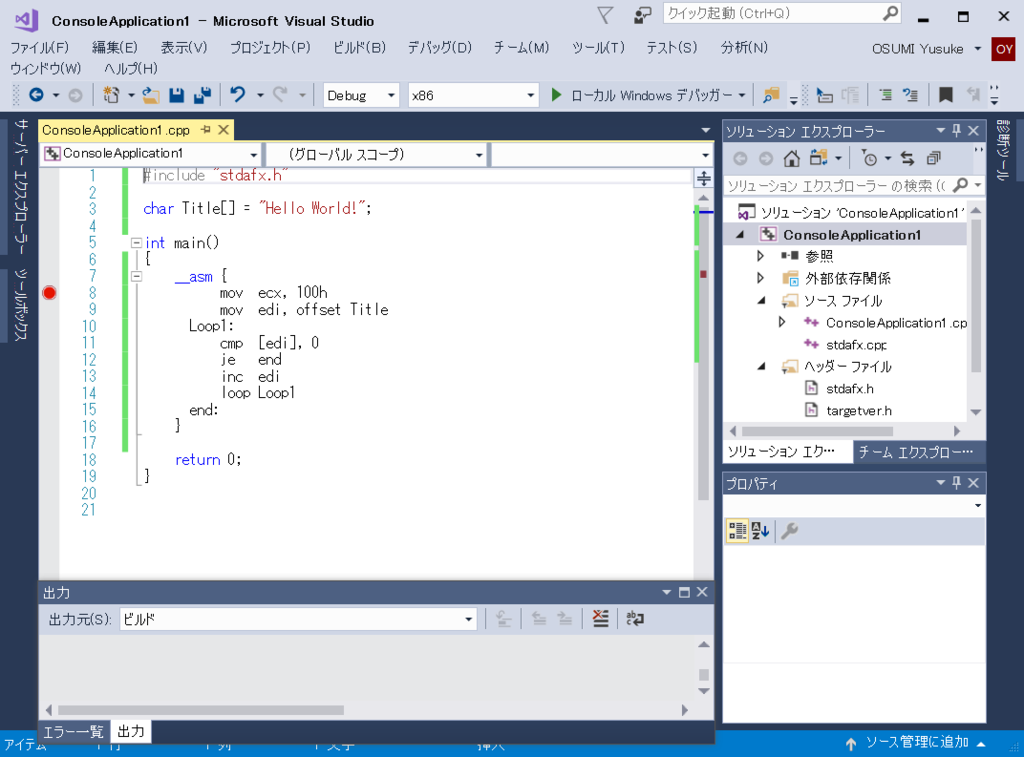Image resolution: width=1024 pixels, height=757 pixels.
Task: Open the File (ファイル) menu
Action: tap(40, 48)
